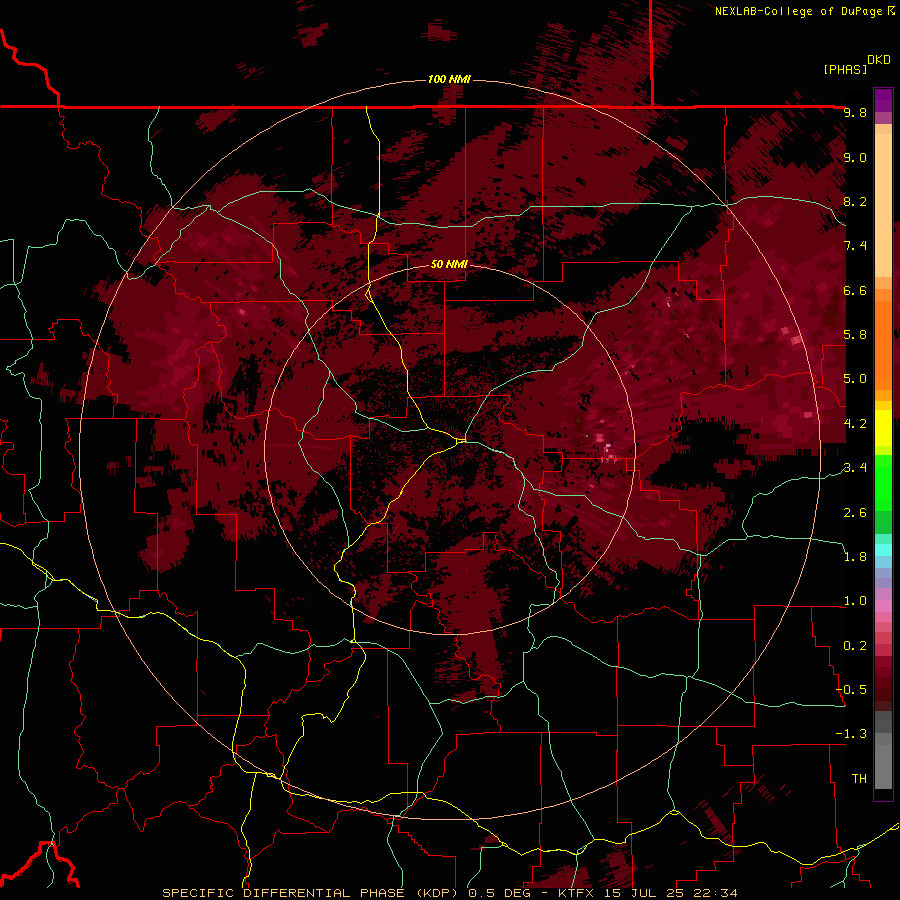The height and width of the screenshot is (900, 900).
Task: Click the DKD units label above colorbar
Action: click(x=879, y=60)
